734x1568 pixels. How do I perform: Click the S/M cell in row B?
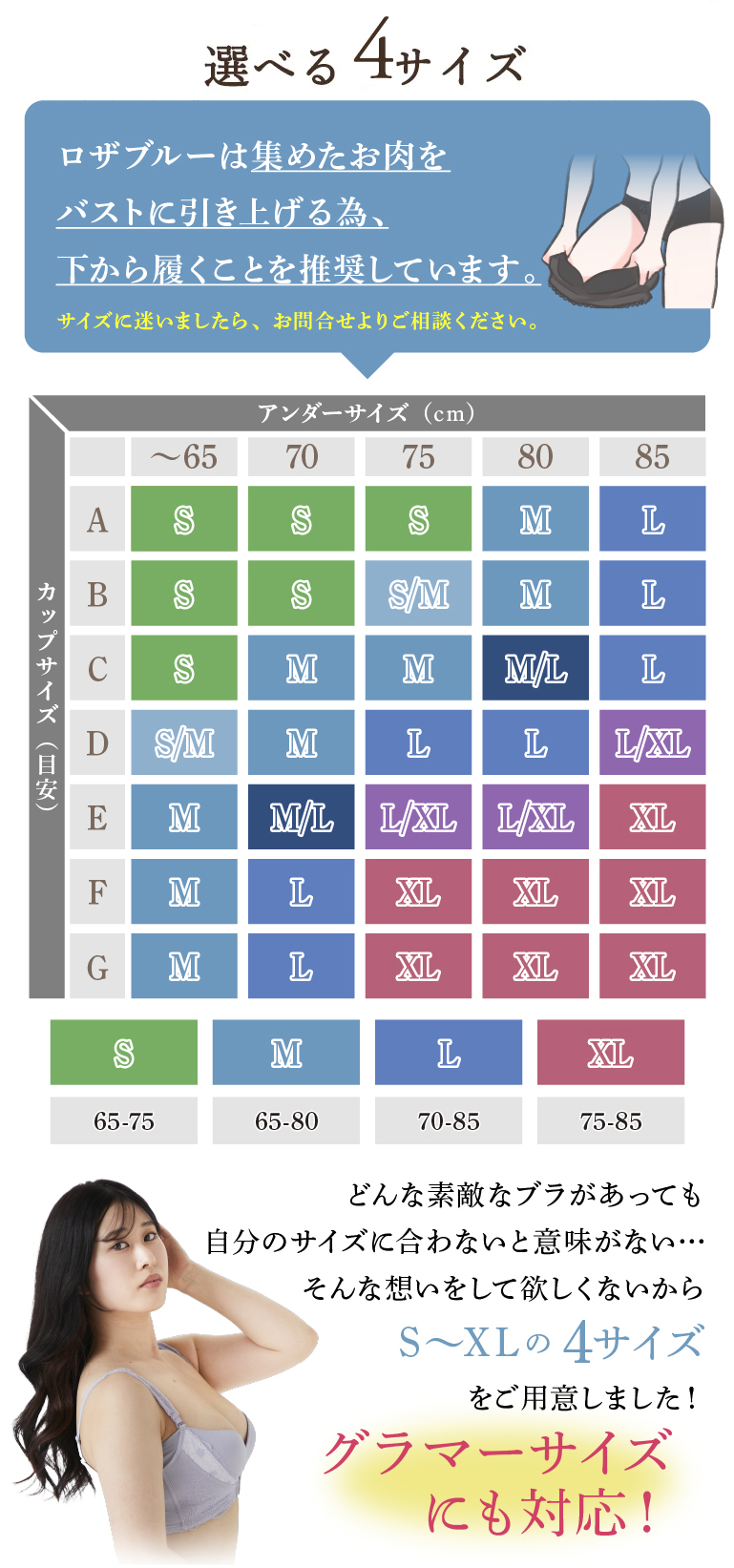pos(418,594)
